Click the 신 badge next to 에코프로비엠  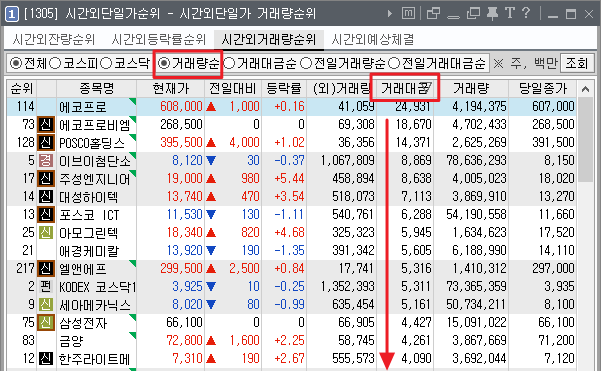click(46, 125)
